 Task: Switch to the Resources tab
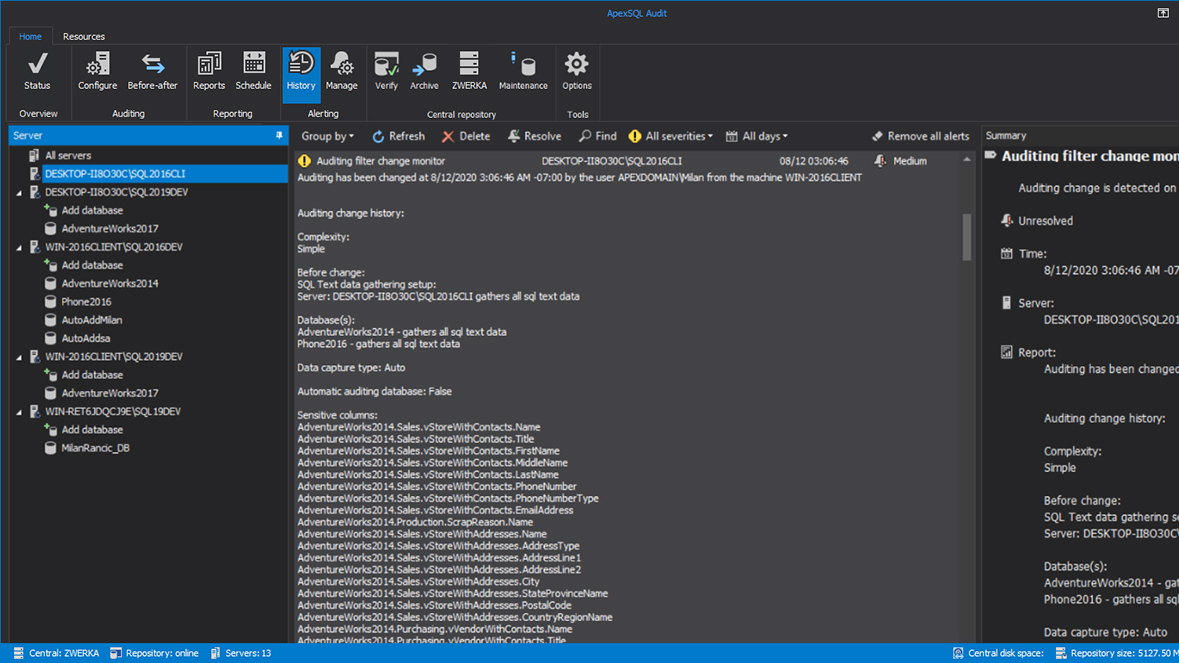(83, 36)
